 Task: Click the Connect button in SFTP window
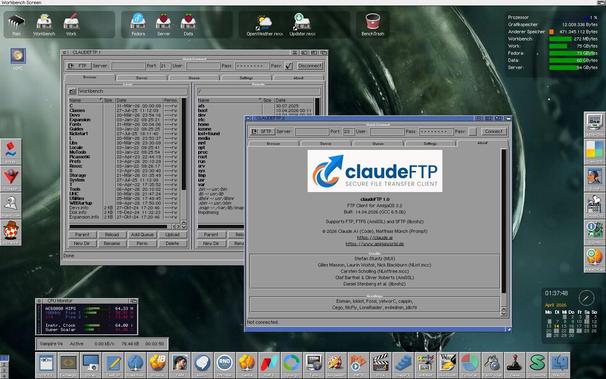point(494,132)
